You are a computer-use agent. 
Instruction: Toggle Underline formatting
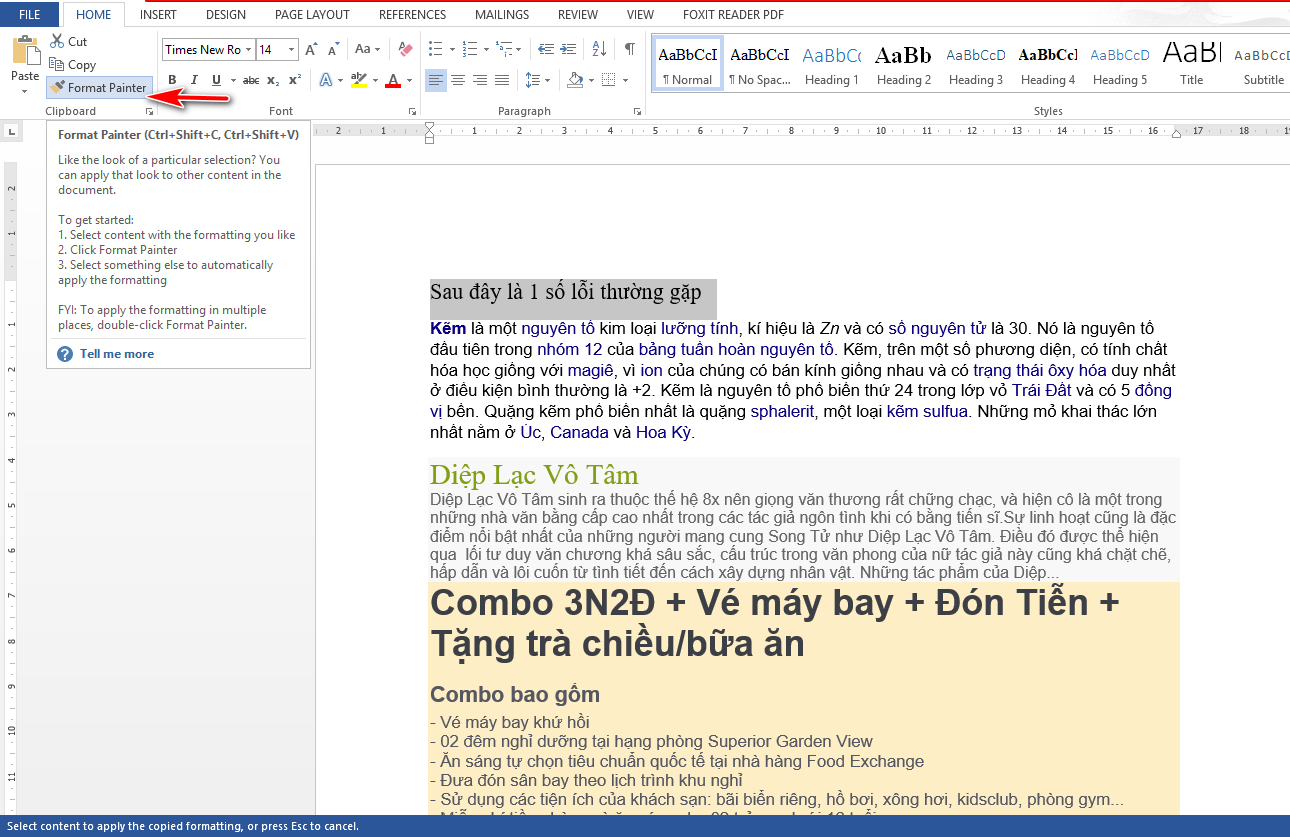tap(216, 80)
